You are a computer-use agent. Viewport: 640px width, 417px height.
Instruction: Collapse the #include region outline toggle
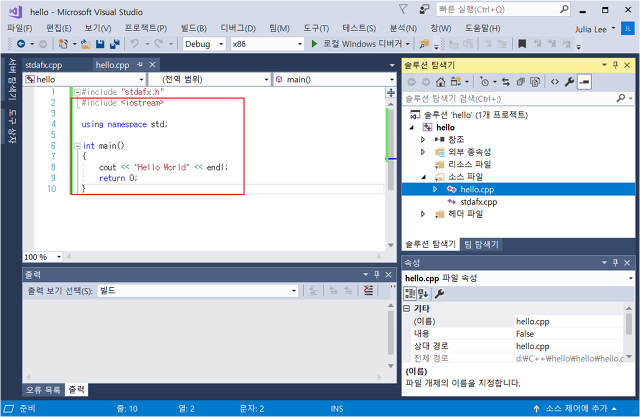(77, 92)
